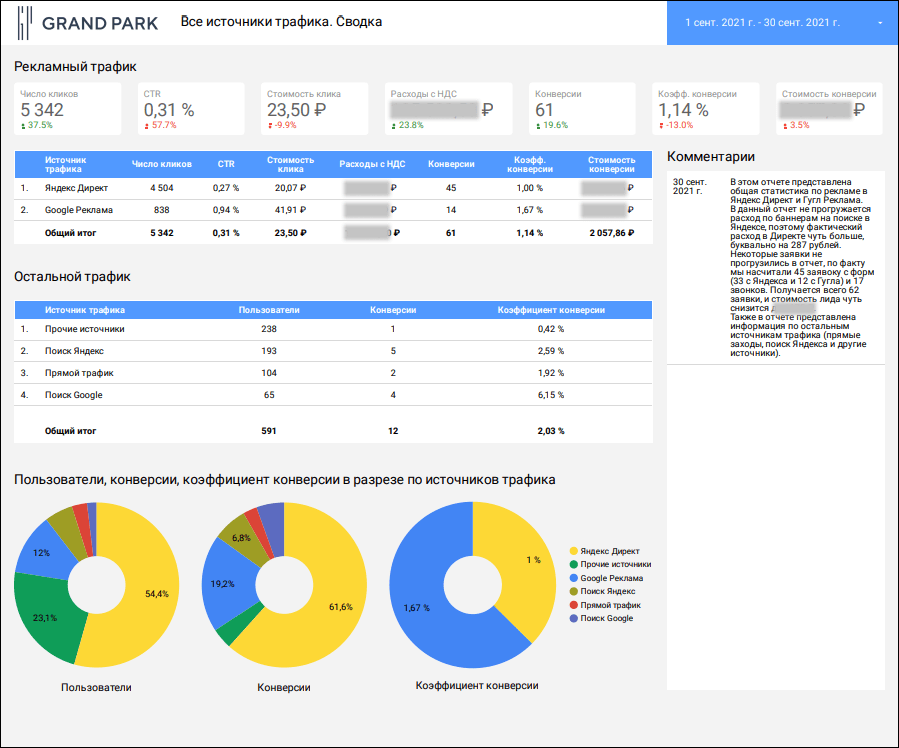The height and width of the screenshot is (748, 899).
Task: Click the Яндекс Директ yellow legend dot
Action: tap(573, 551)
